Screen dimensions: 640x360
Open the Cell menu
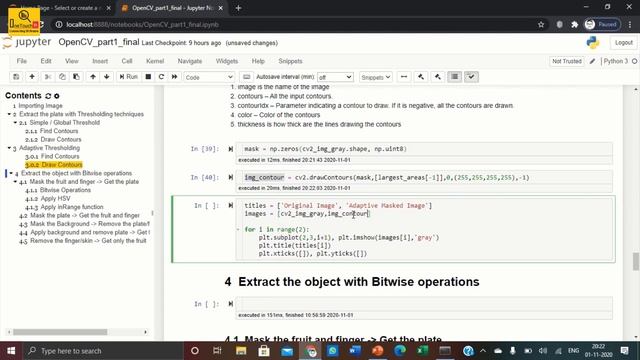pyautogui.click(x=127, y=61)
